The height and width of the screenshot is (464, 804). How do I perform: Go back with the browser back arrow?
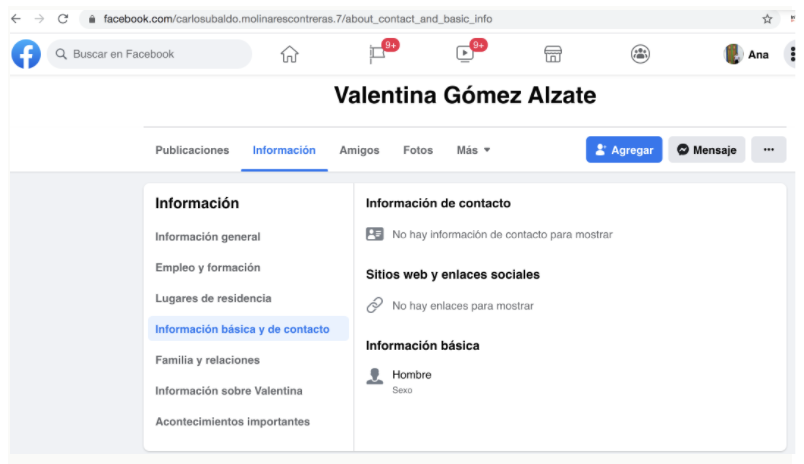[x=16, y=19]
